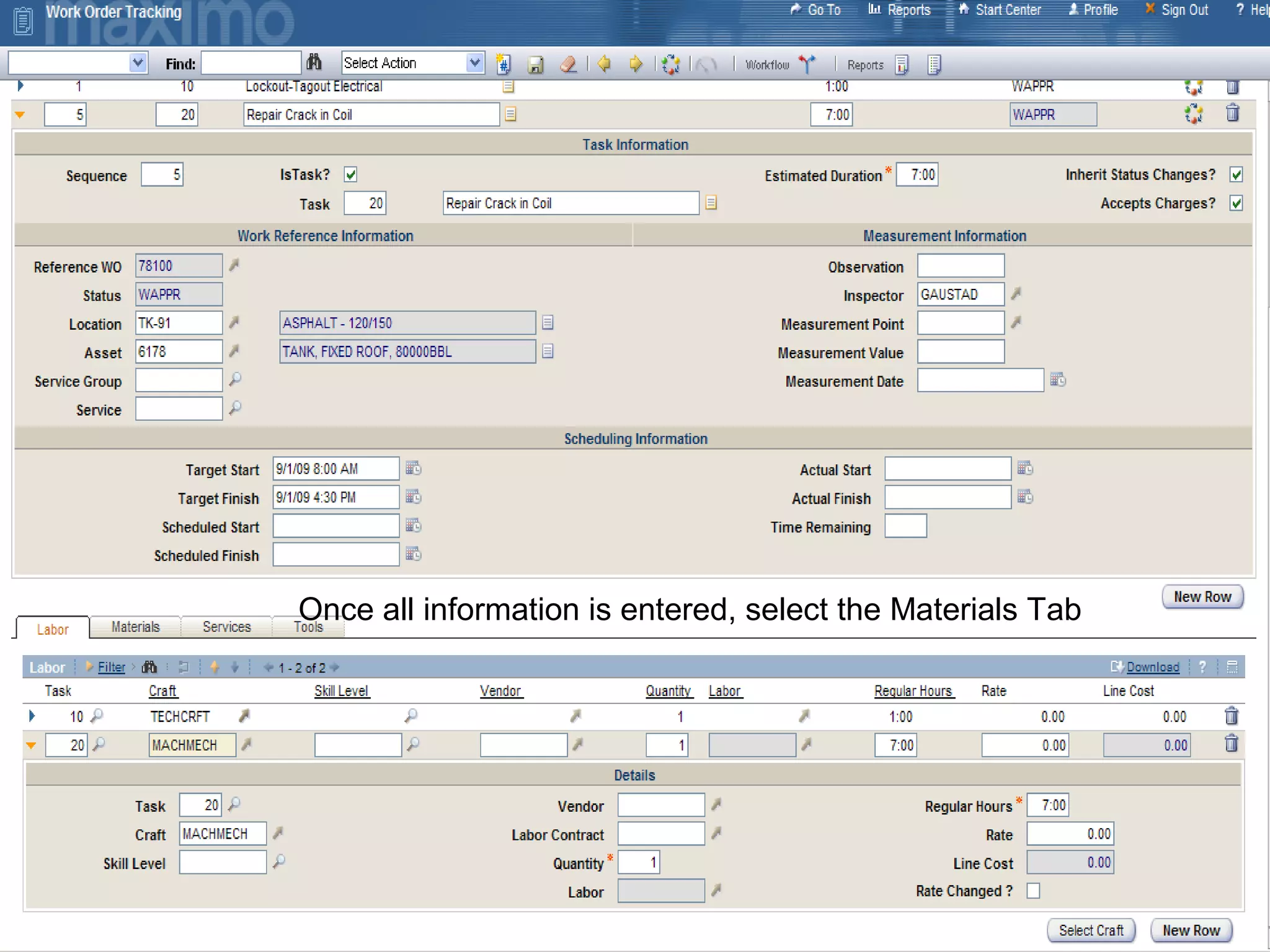This screenshot has width=1270, height=952.
Task: Expand the Lockout-Tagout Electrical task row
Action: click(x=20, y=86)
